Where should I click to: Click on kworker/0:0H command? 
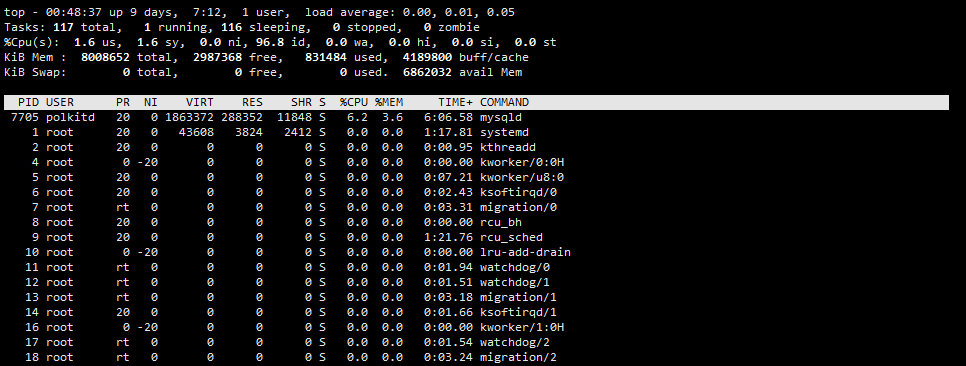coord(522,162)
